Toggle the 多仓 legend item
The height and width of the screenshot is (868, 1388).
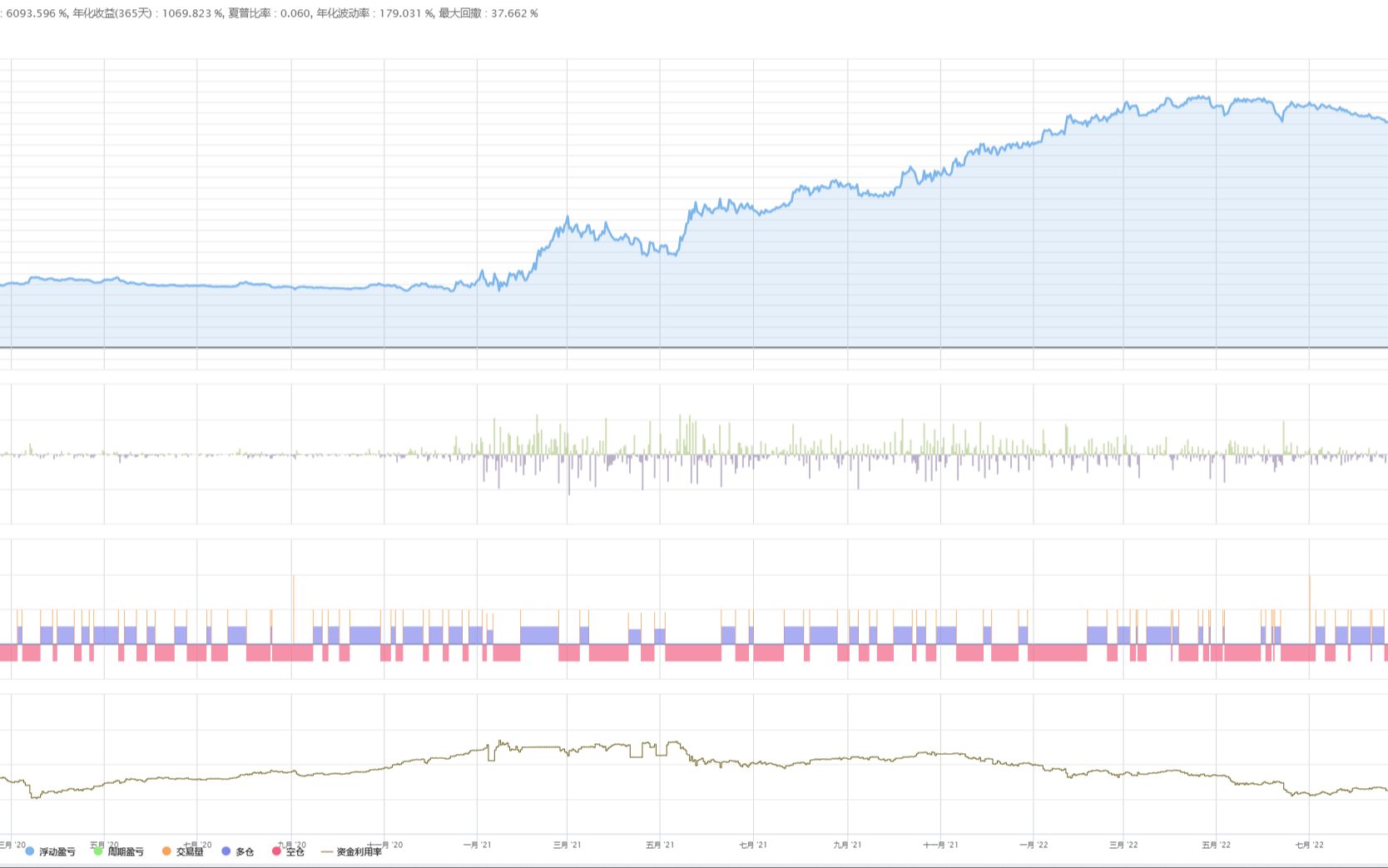point(238,851)
